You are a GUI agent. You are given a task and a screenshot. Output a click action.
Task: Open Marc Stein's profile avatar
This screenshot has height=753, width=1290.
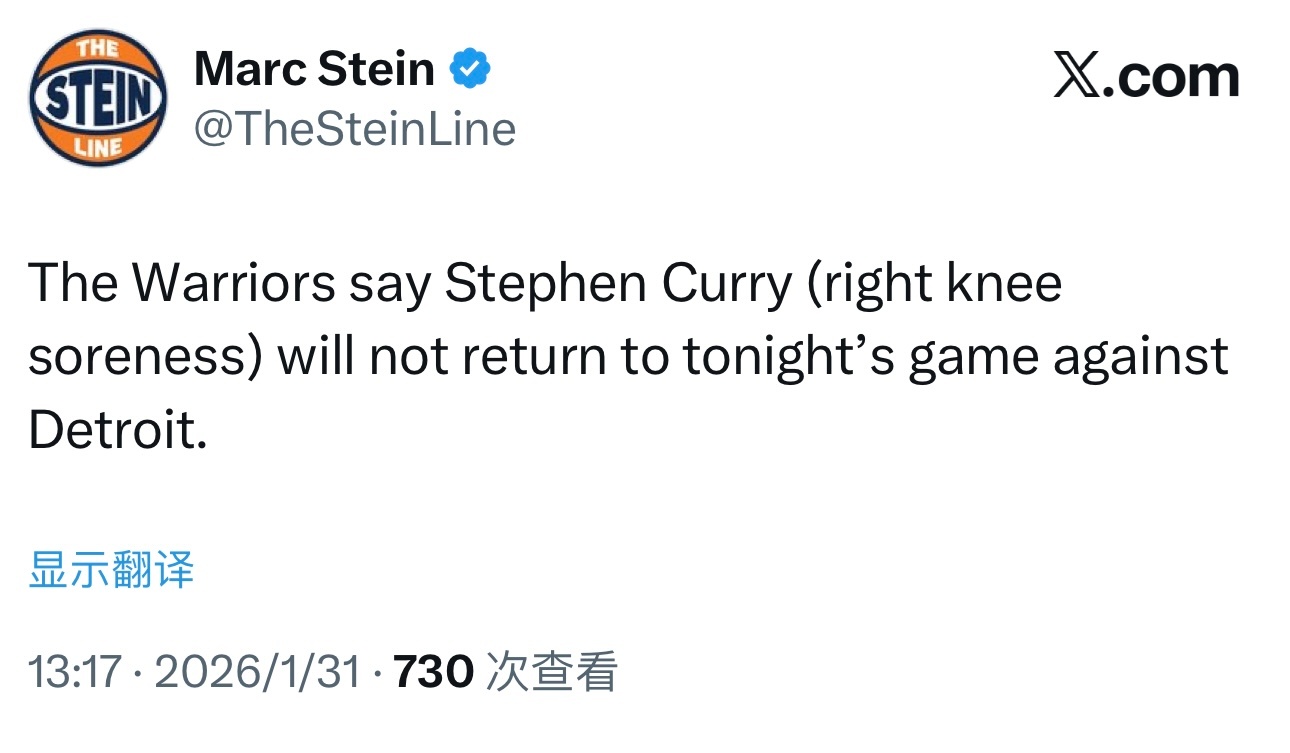coord(98,98)
